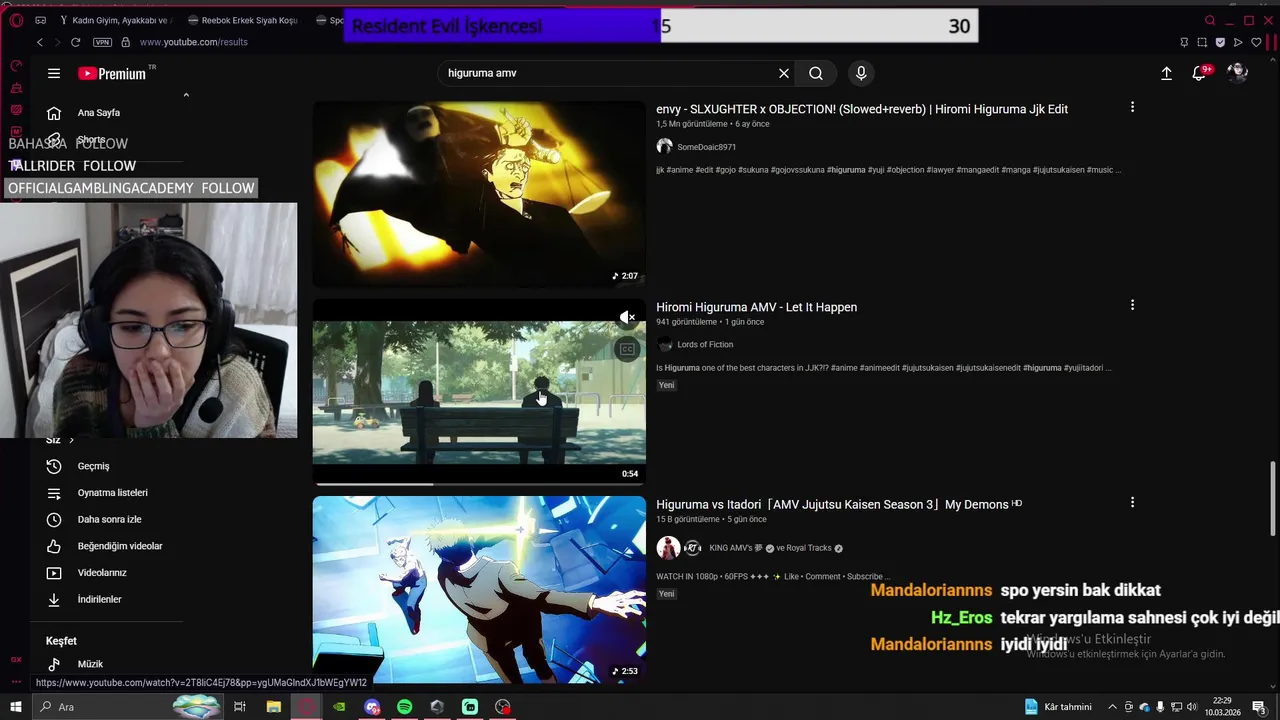Viewport: 1280px width, 720px height.
Task: Open File Explorer from the taskbar
Action: click(273, 707)
